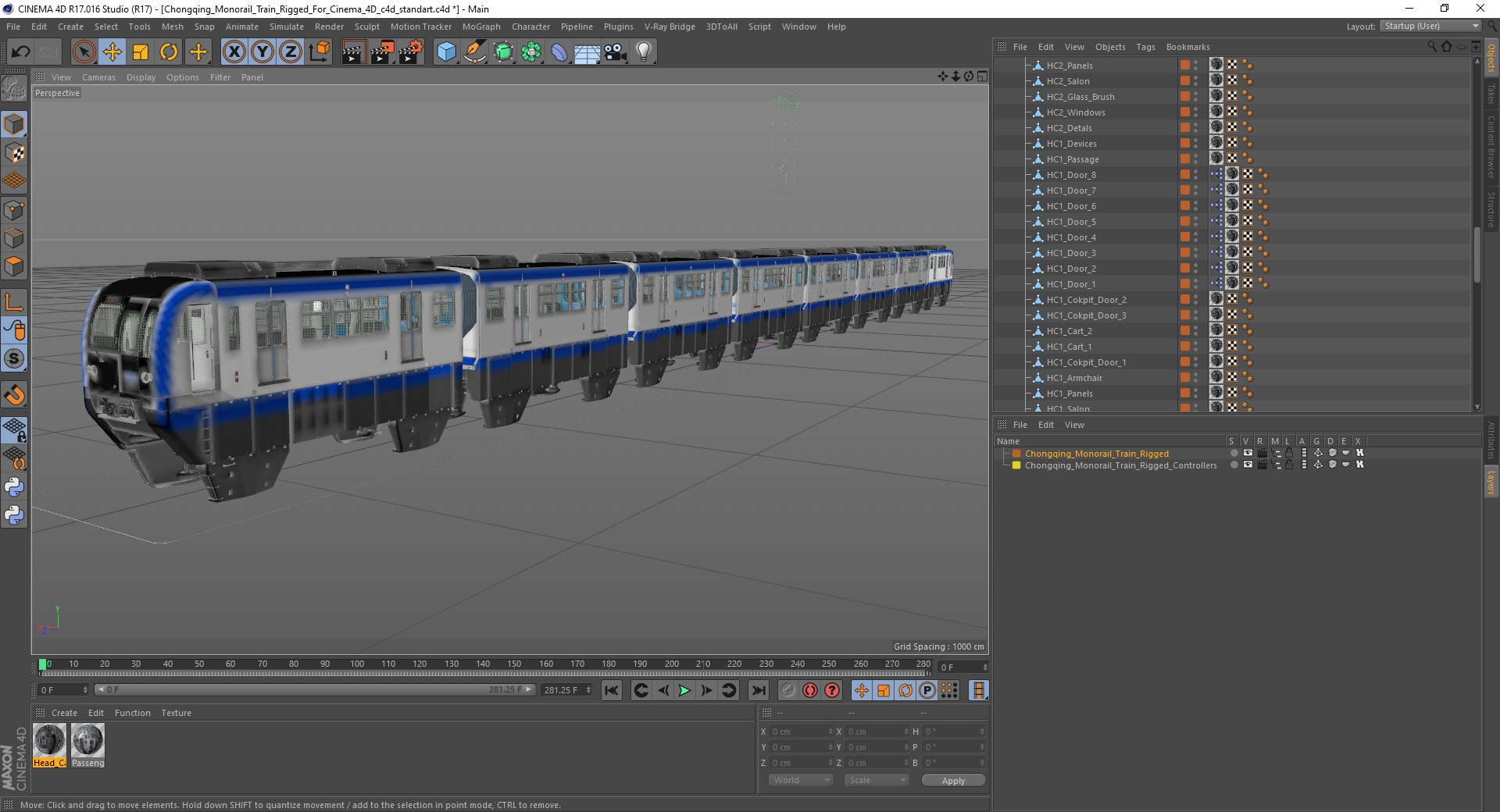The image size is (1500, 812).
Task: Switch to Points mode
Action: (14, 210)
